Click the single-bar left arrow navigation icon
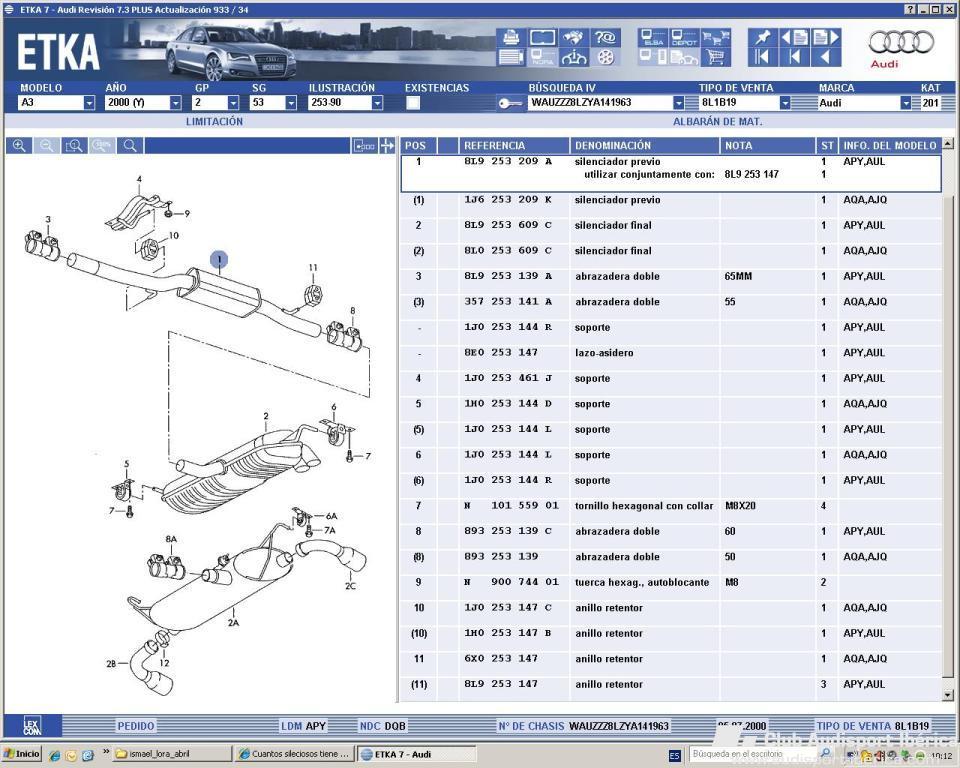 [795, 58]
